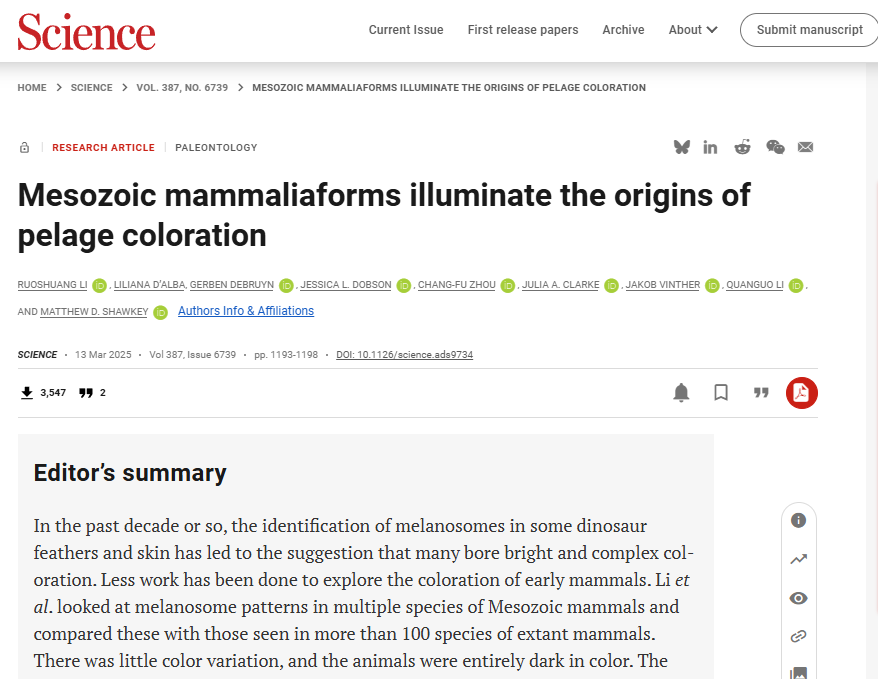The image size is (878, 679).
Task: Click the eye icon in sidebar
Action: pyautogui.click(x=798, y=598)
